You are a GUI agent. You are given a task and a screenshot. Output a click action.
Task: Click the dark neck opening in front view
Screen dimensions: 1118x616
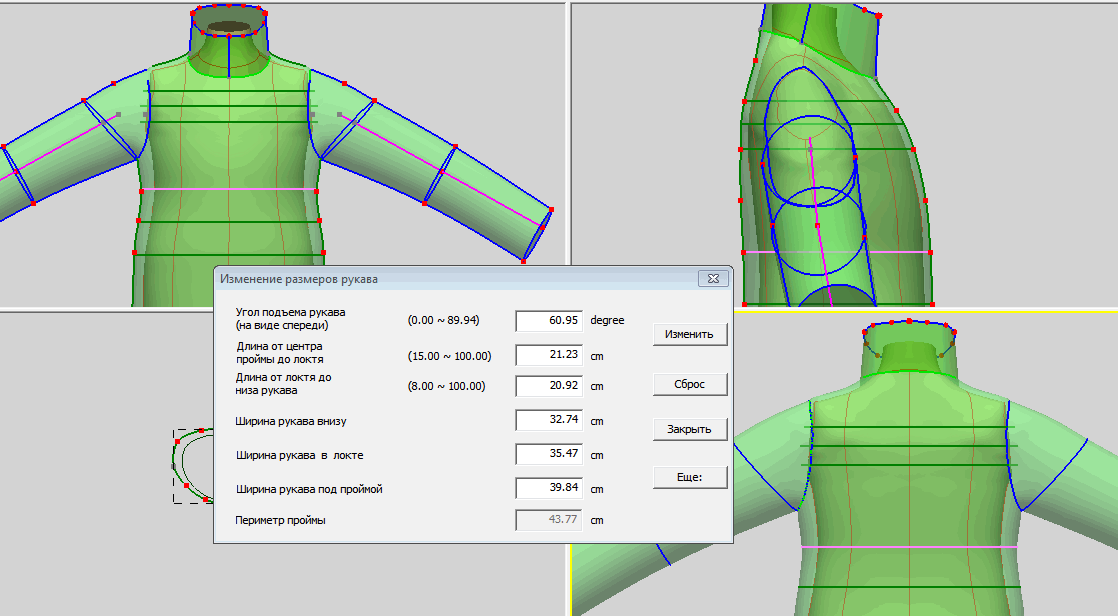[230, 26]
